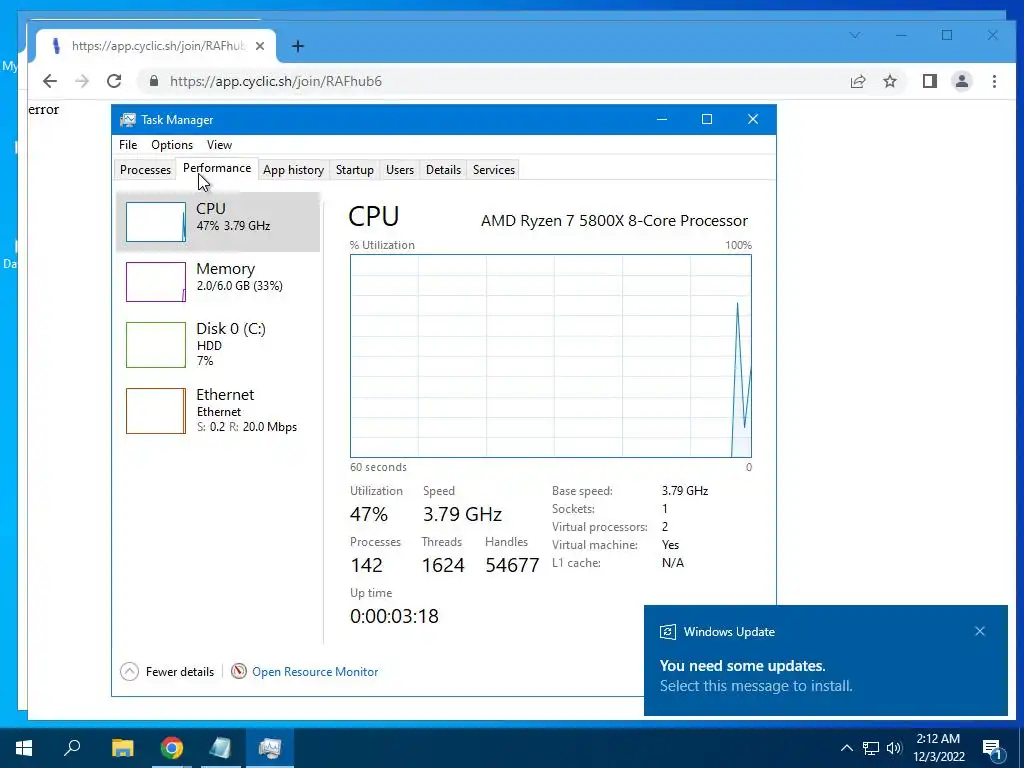Select the CPU performance item
This screenshot has width=1024, height=768.
pyautogui.click(x=218, y=221)
